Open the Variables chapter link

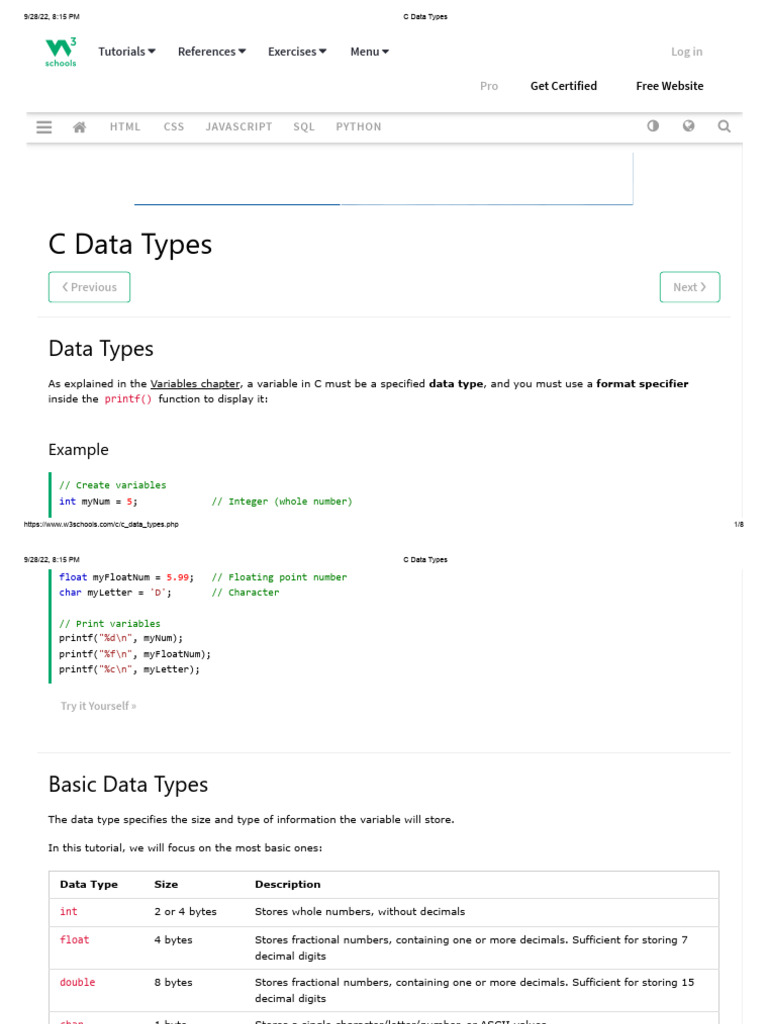195,384
